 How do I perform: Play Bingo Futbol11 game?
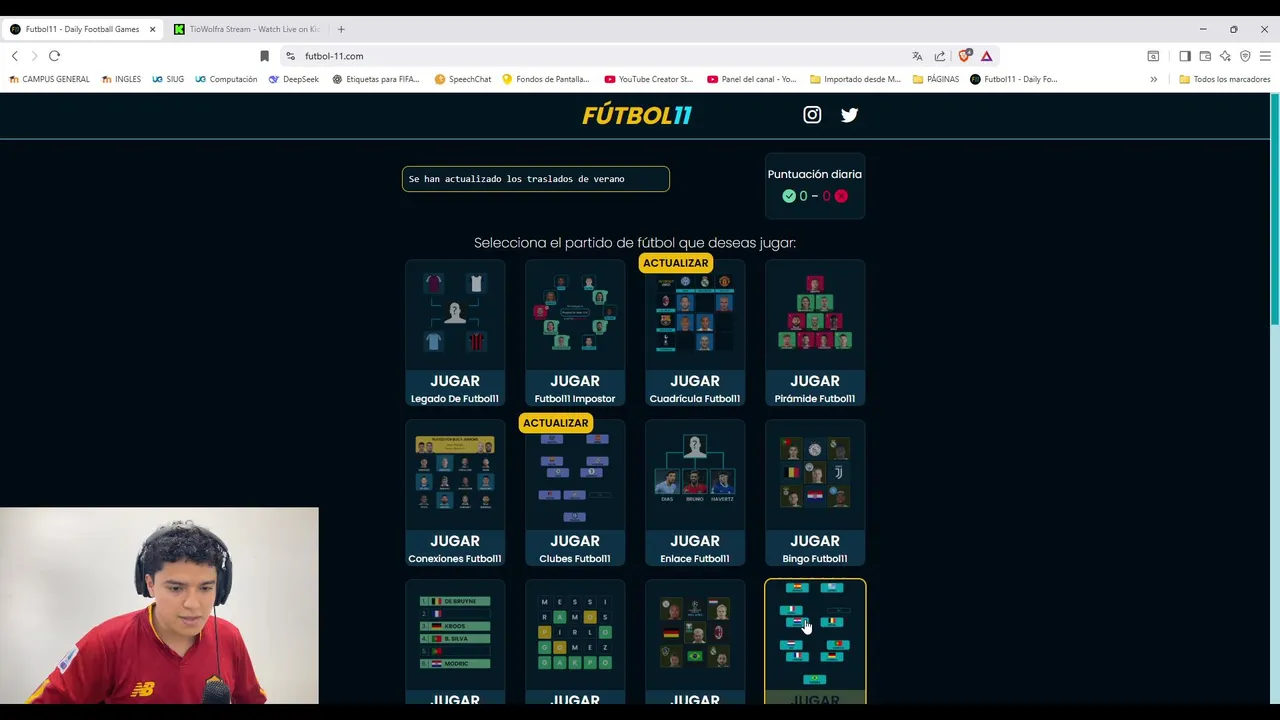click(815, 493)
